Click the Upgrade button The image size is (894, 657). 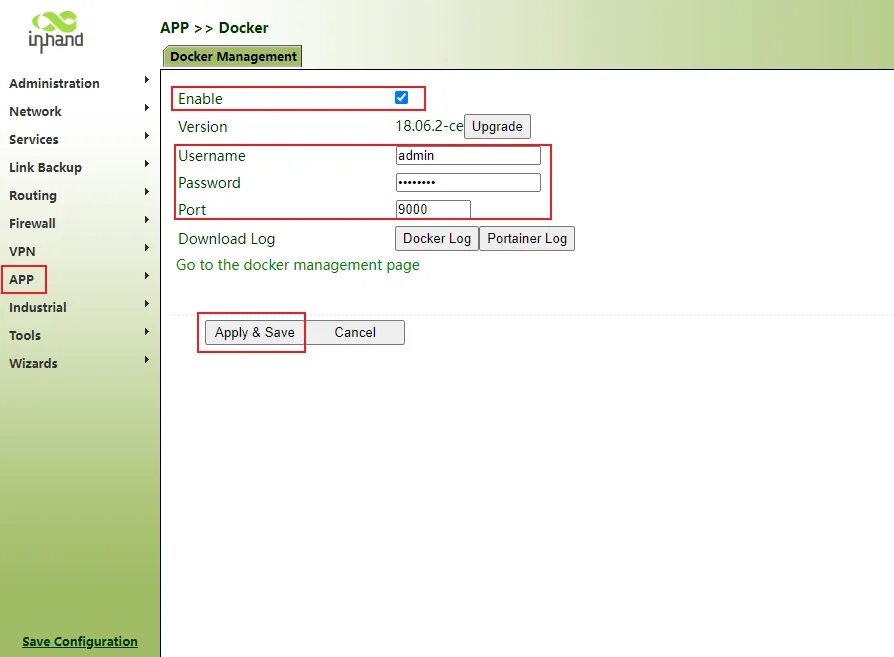[x=497, y=127]
